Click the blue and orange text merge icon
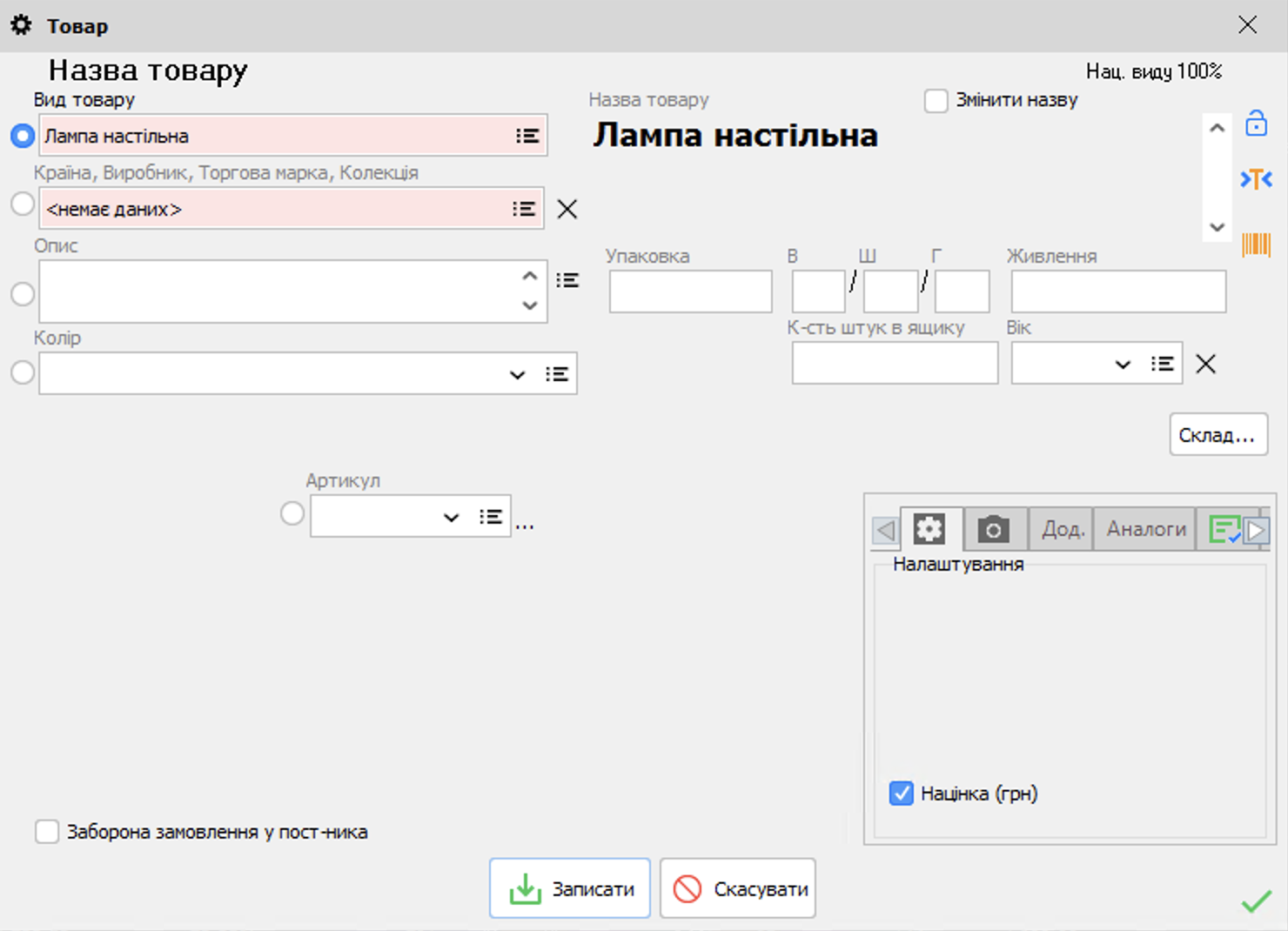 tap(1256, 179)
